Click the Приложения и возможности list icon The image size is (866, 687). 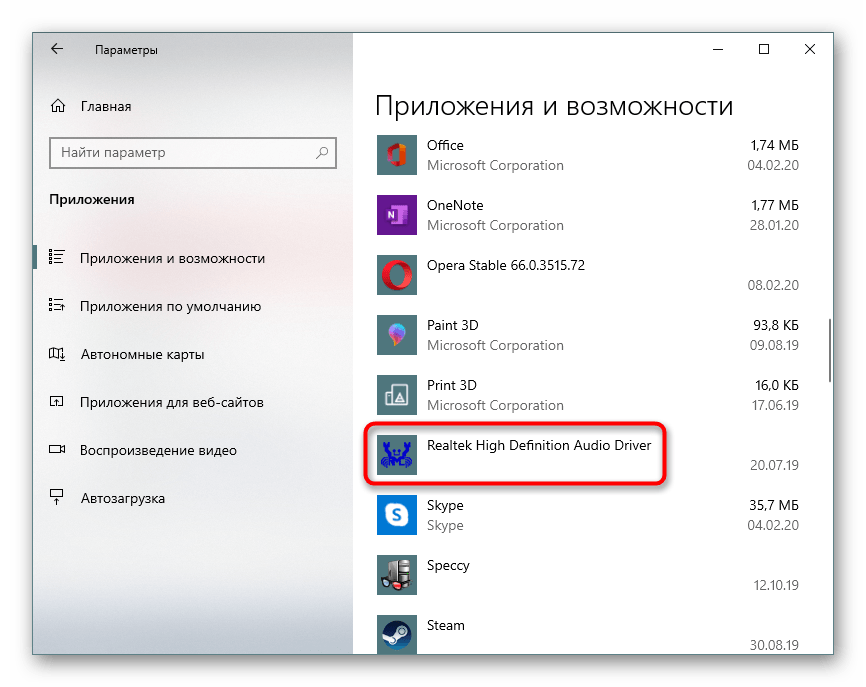[x=57, y=257]
